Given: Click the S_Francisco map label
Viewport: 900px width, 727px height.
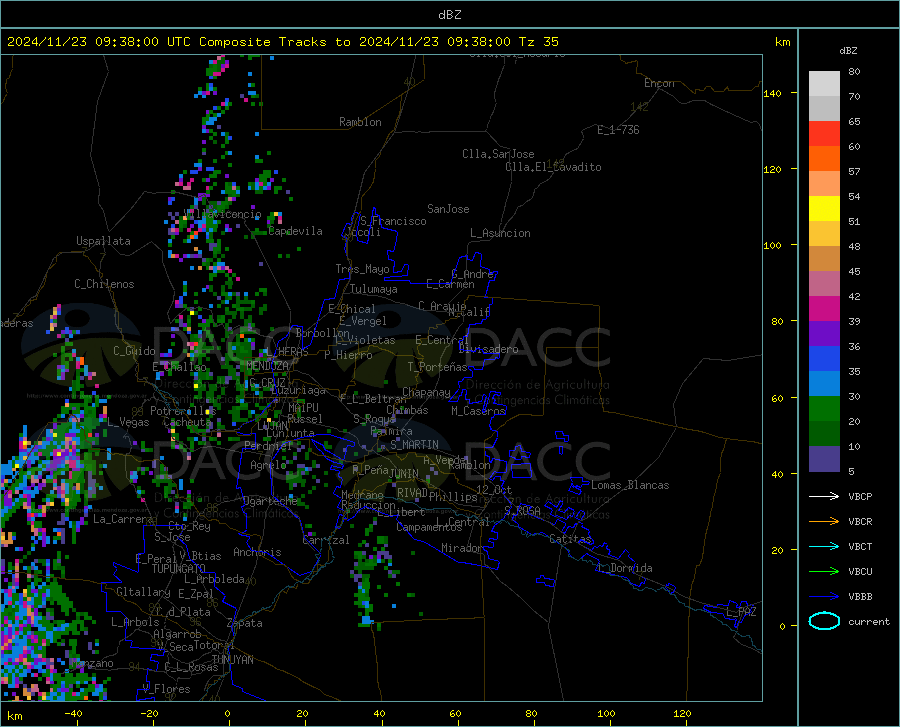Looking at the screenshot, I should [x=393, y=221].
